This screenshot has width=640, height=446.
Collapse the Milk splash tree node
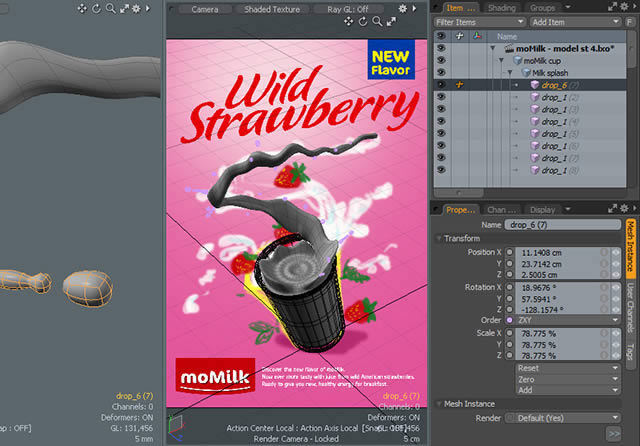(x=510, y=73)
